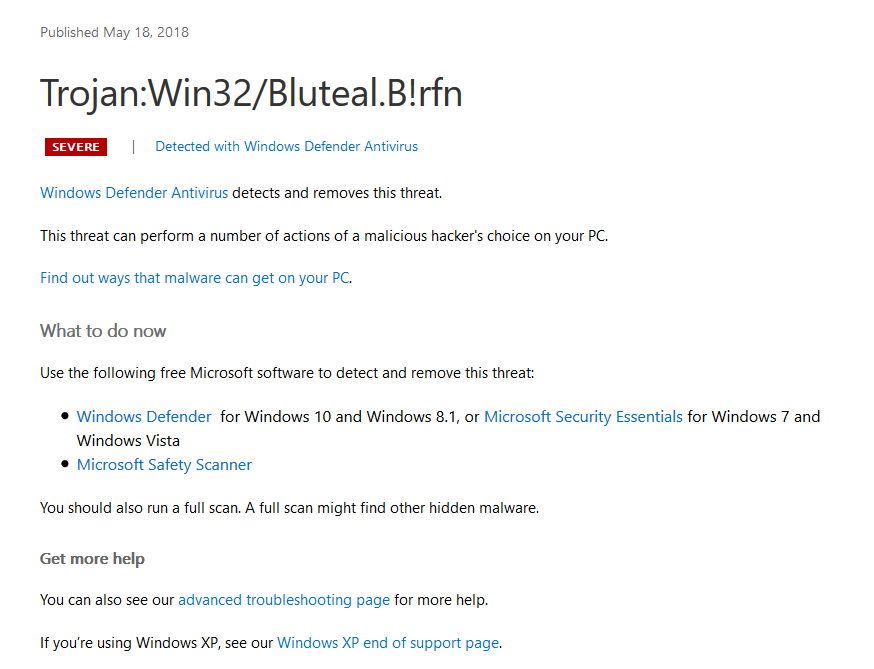Click the red SEVERE alert badge
Screen dimensions: 874x669
76,147
